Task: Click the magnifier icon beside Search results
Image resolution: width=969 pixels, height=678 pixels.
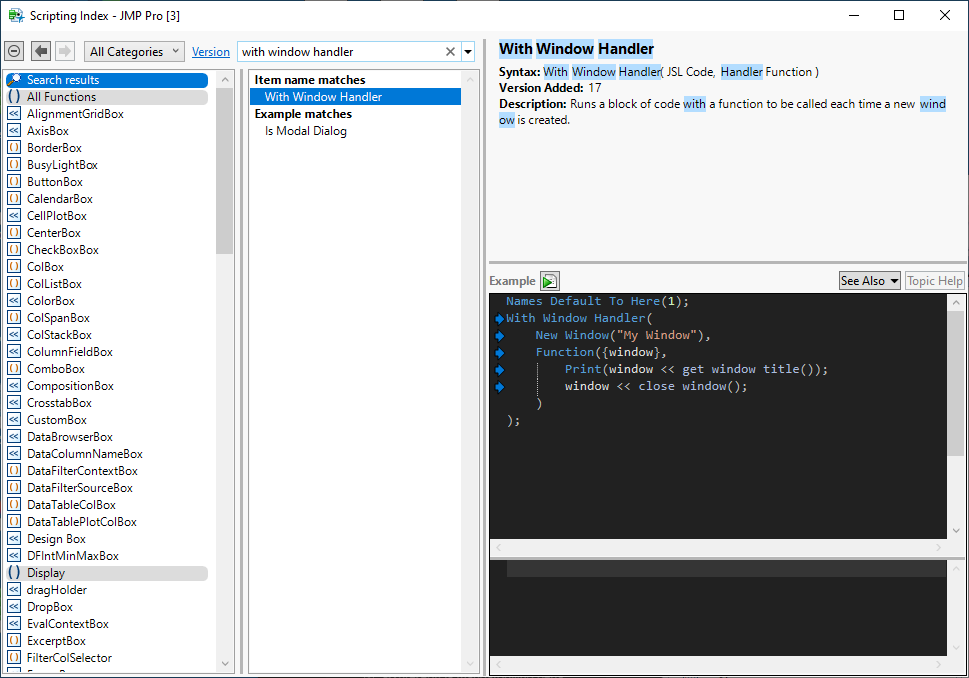Action: pyautogui.click(x=15, y=80)
